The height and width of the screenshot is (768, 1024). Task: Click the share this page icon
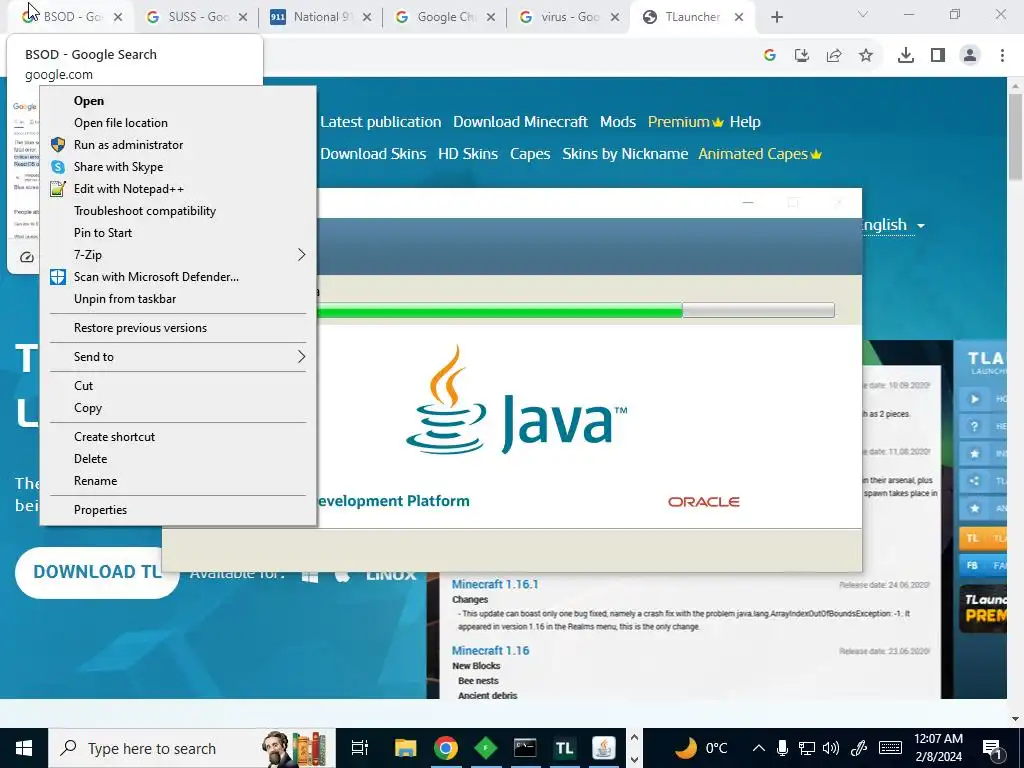834,56
